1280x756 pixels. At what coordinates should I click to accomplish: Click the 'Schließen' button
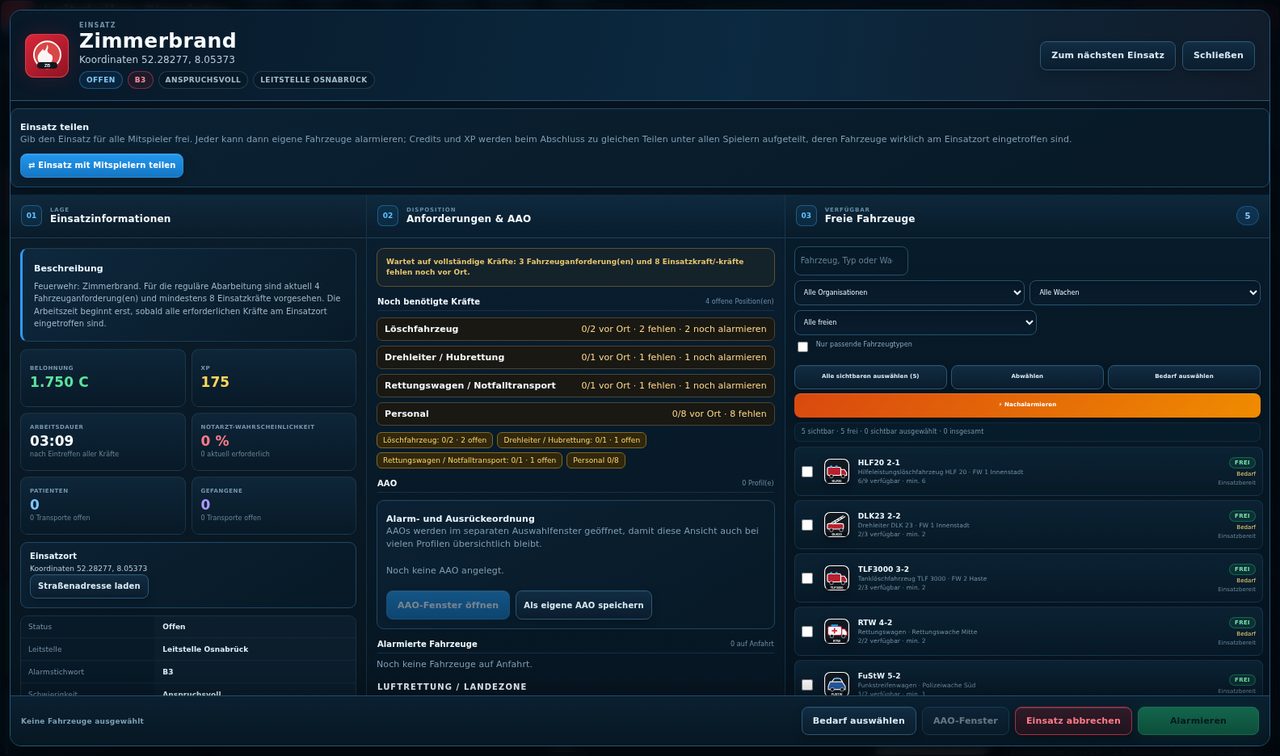pyautogui.click(x=1218, y=55)
